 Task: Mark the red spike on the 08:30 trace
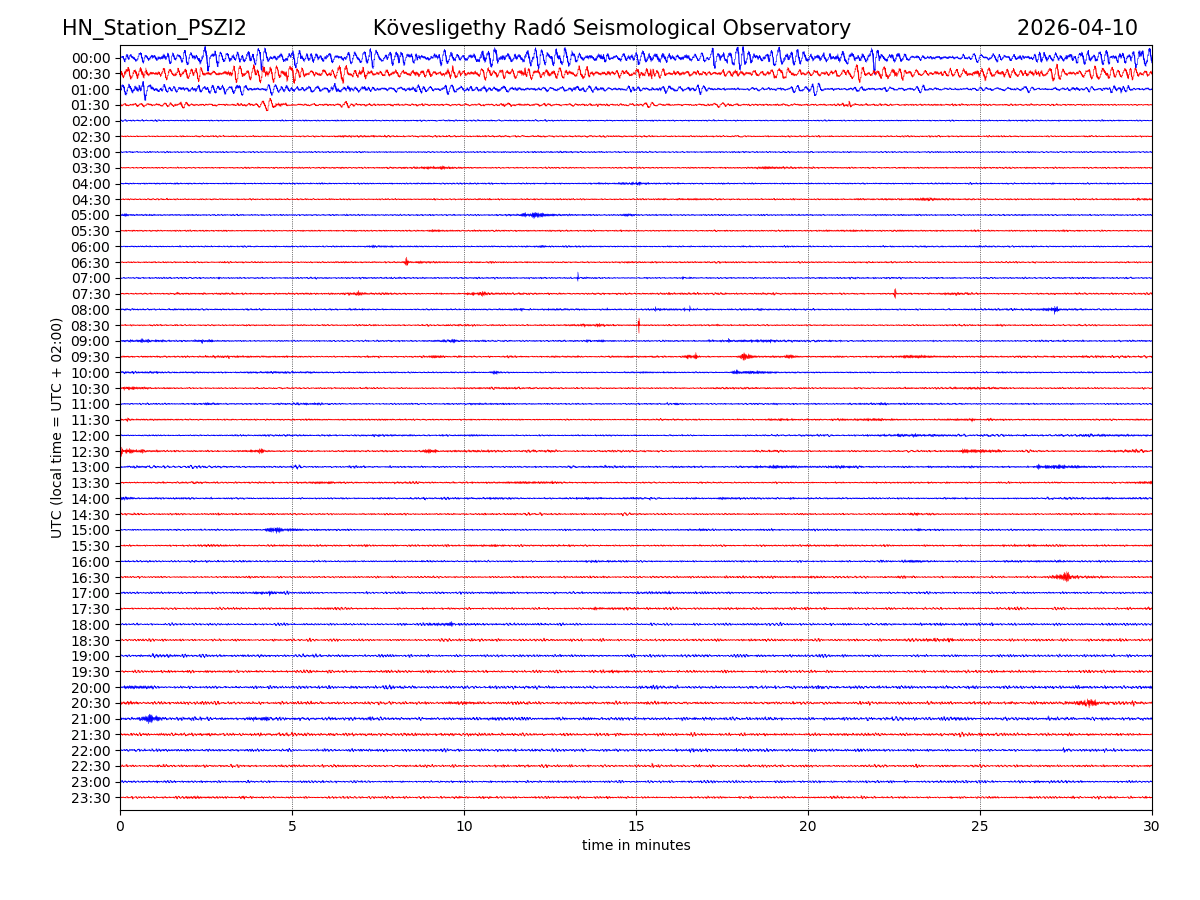pyautogui.click(x=638, y=324)
